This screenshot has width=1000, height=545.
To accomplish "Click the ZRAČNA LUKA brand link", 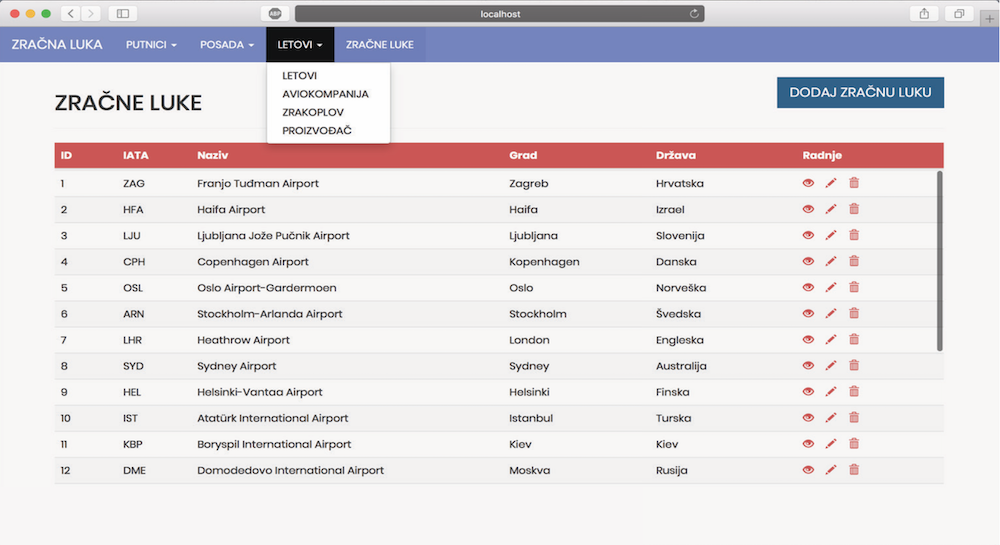I will click(57, 45).
